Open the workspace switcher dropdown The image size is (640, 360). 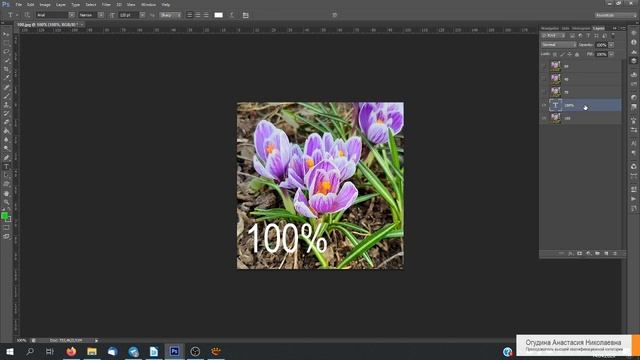tap(616, 15)
